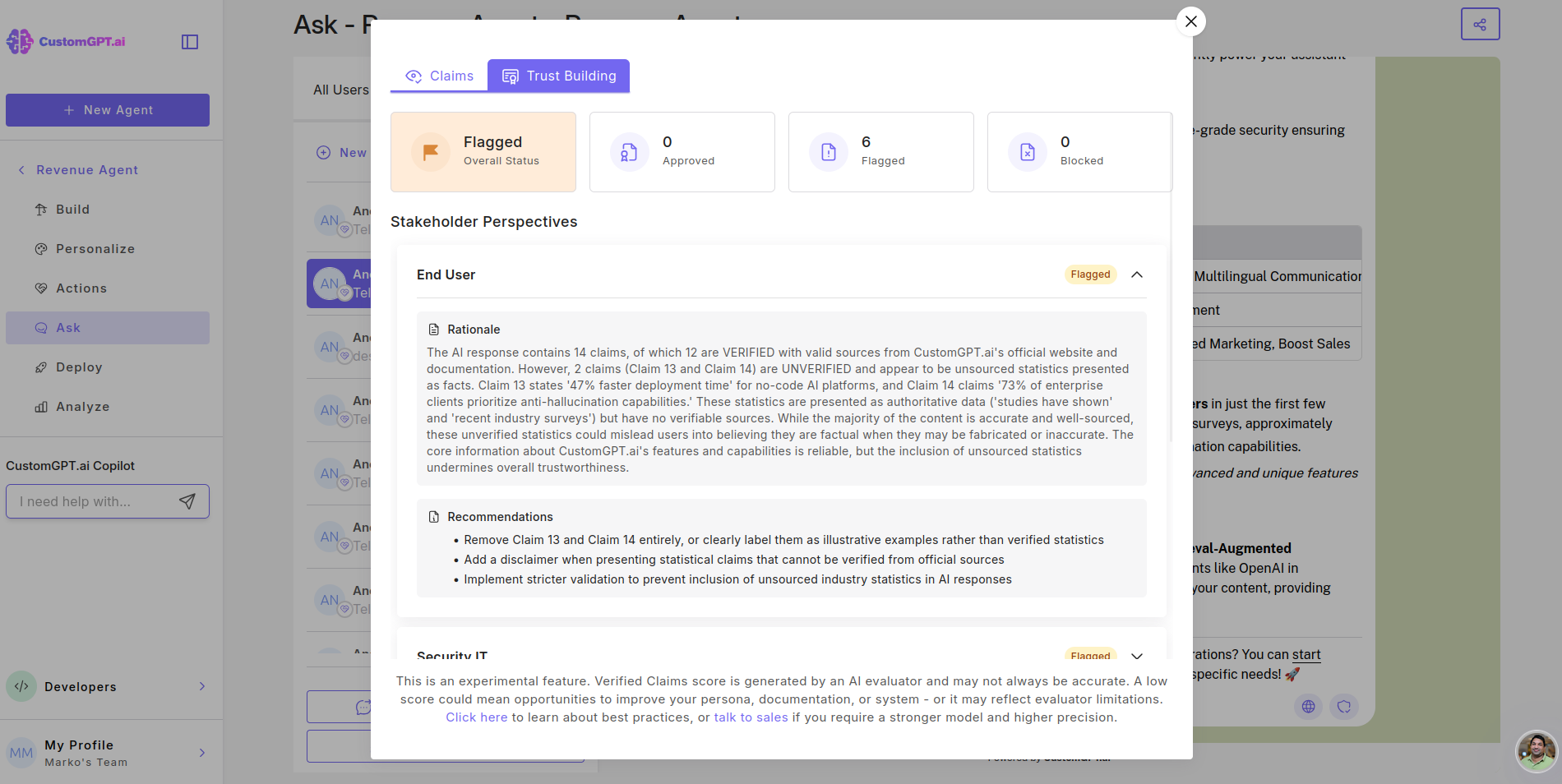Screen dimensions: 1562x784
Task: Collapse the End User perspective section
Action: tap(1137, 274)
